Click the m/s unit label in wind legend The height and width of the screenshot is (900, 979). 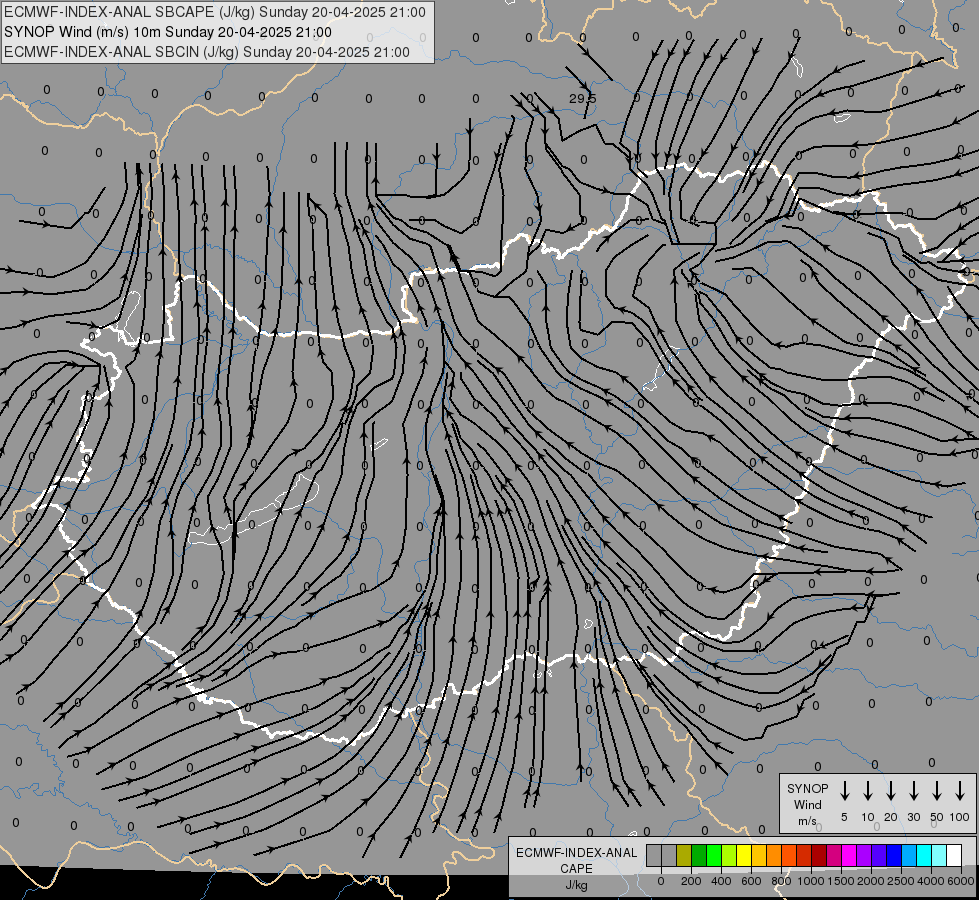pyautogui.click(x=807, y=821)
